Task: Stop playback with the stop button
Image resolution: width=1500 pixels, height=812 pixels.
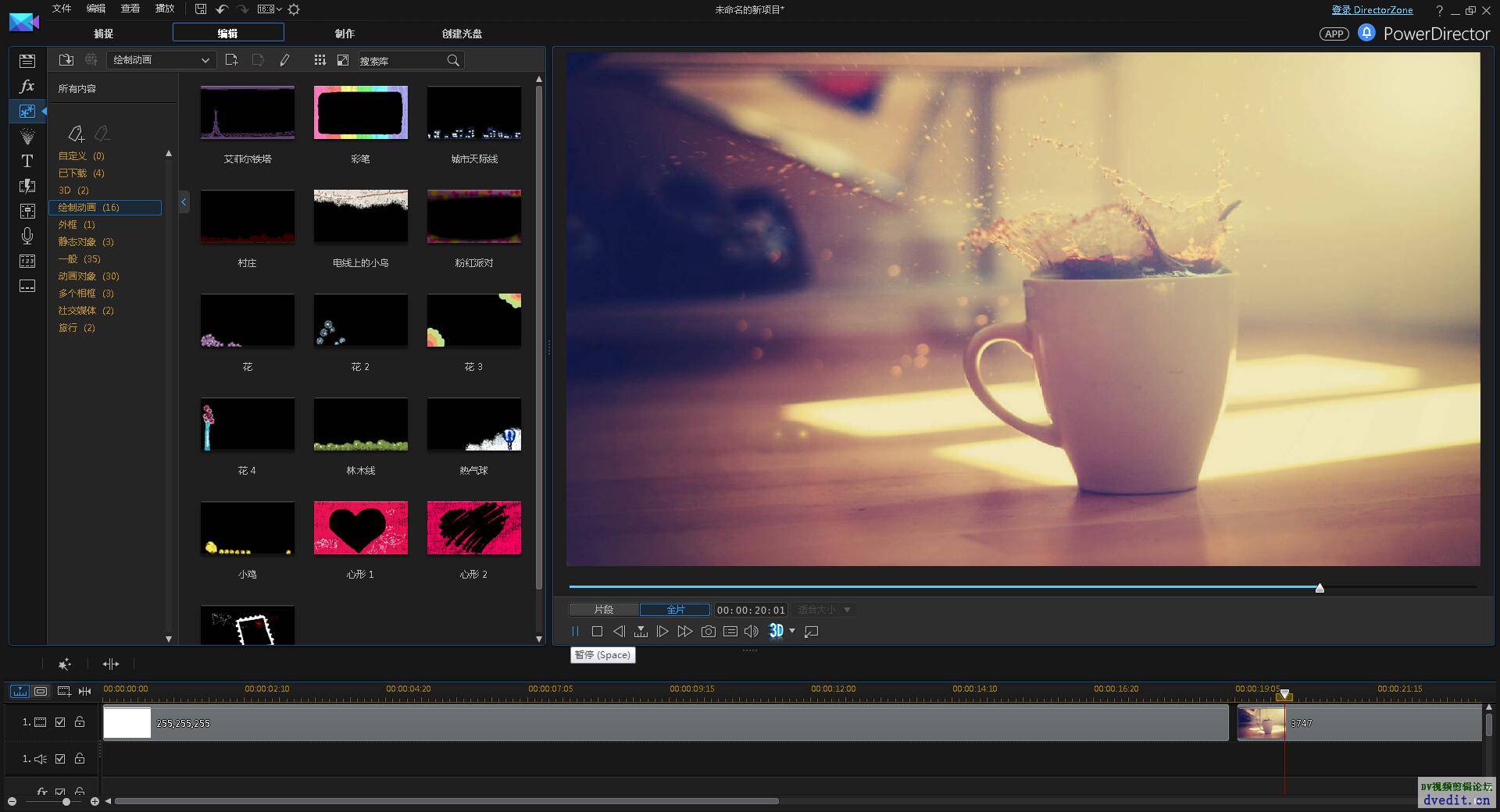Action: pyautogui.click(x=597, y=631)
